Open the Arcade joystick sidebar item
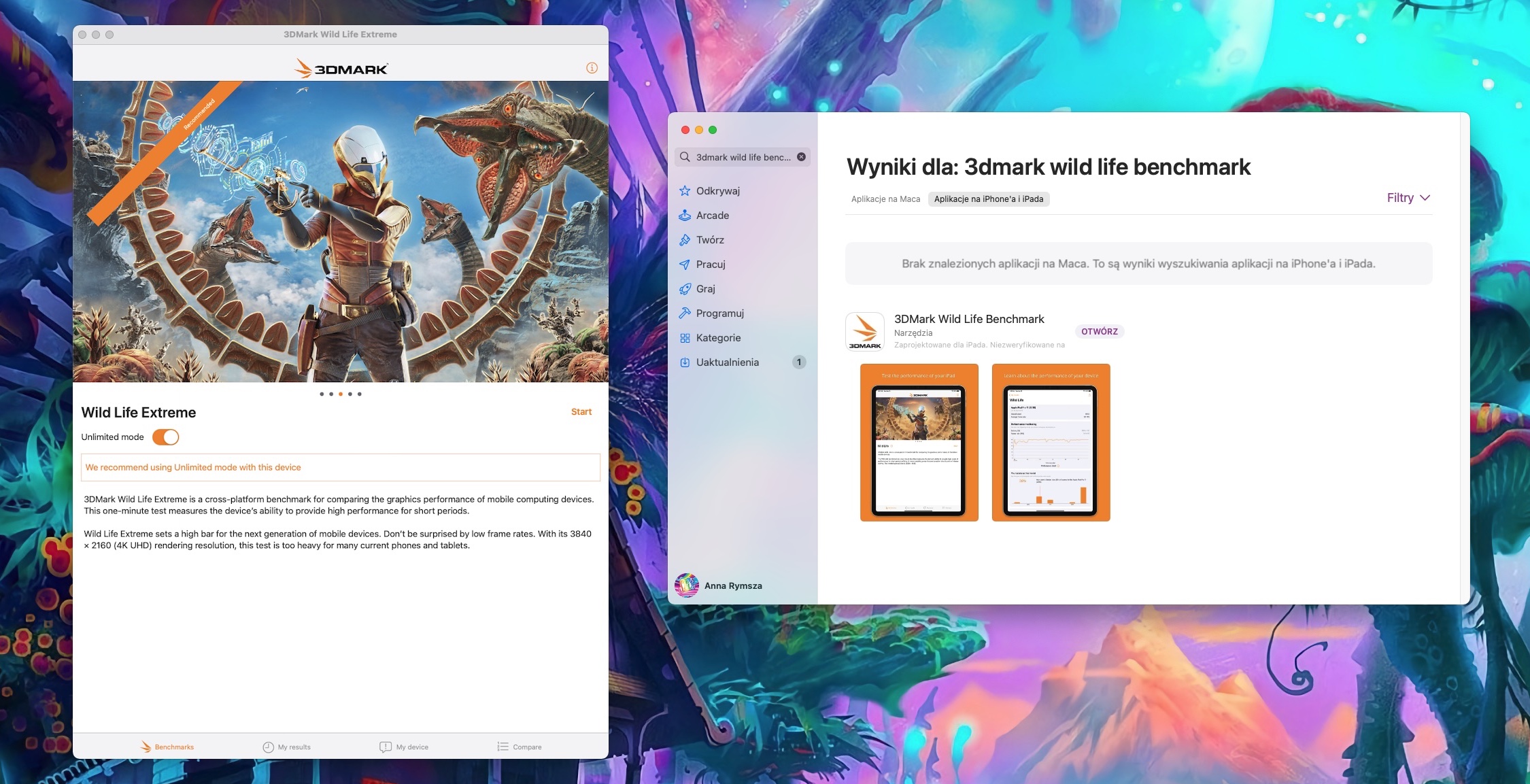Image resolution: width=1530 pixels, height=784 pixels. (685, 216)
